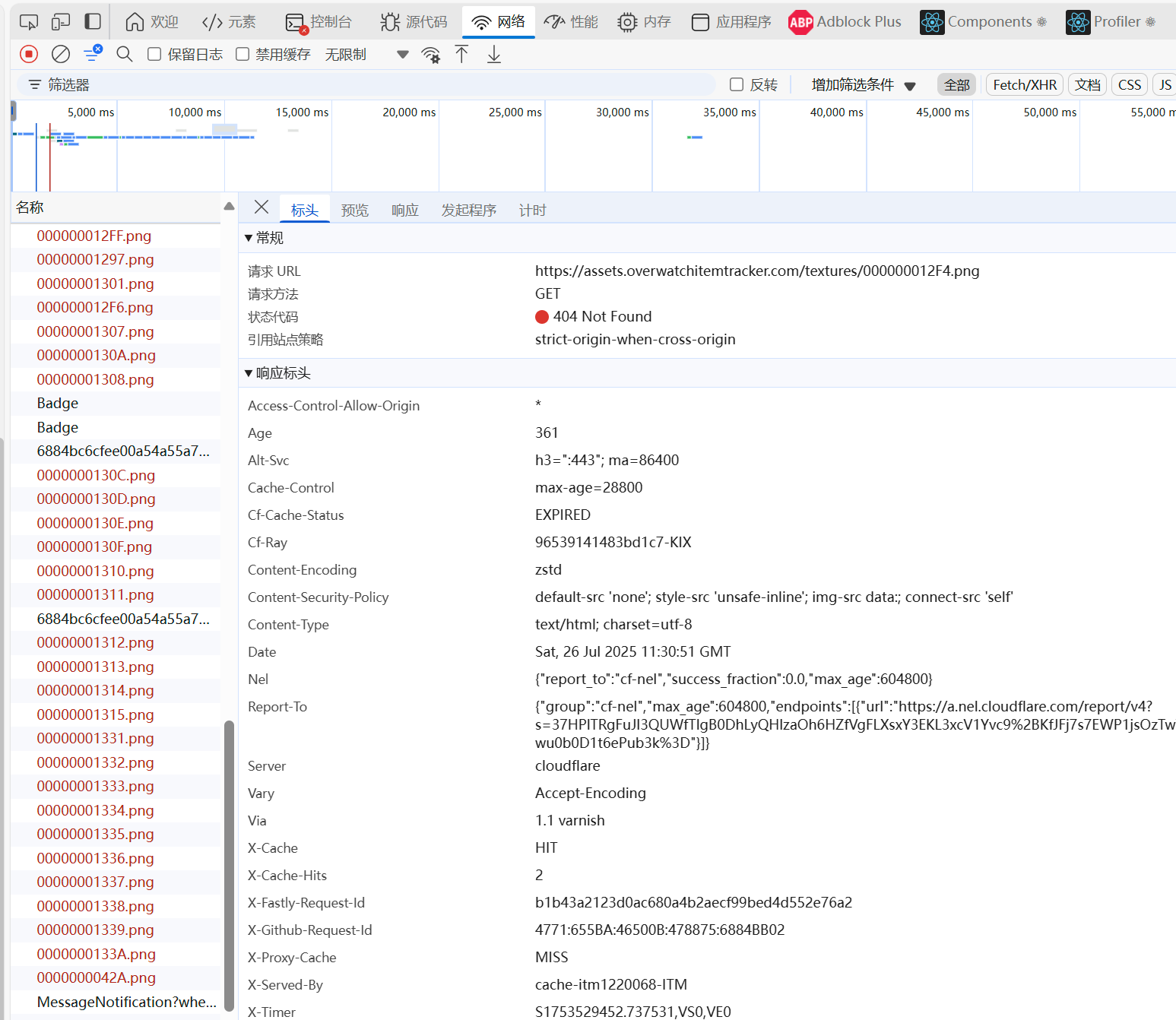The width and height of the screenshot is (1176, 1020).
Task: Enable the 禁用缓存 checkbox
Action: pyautogui.click(x=242, y=54)
